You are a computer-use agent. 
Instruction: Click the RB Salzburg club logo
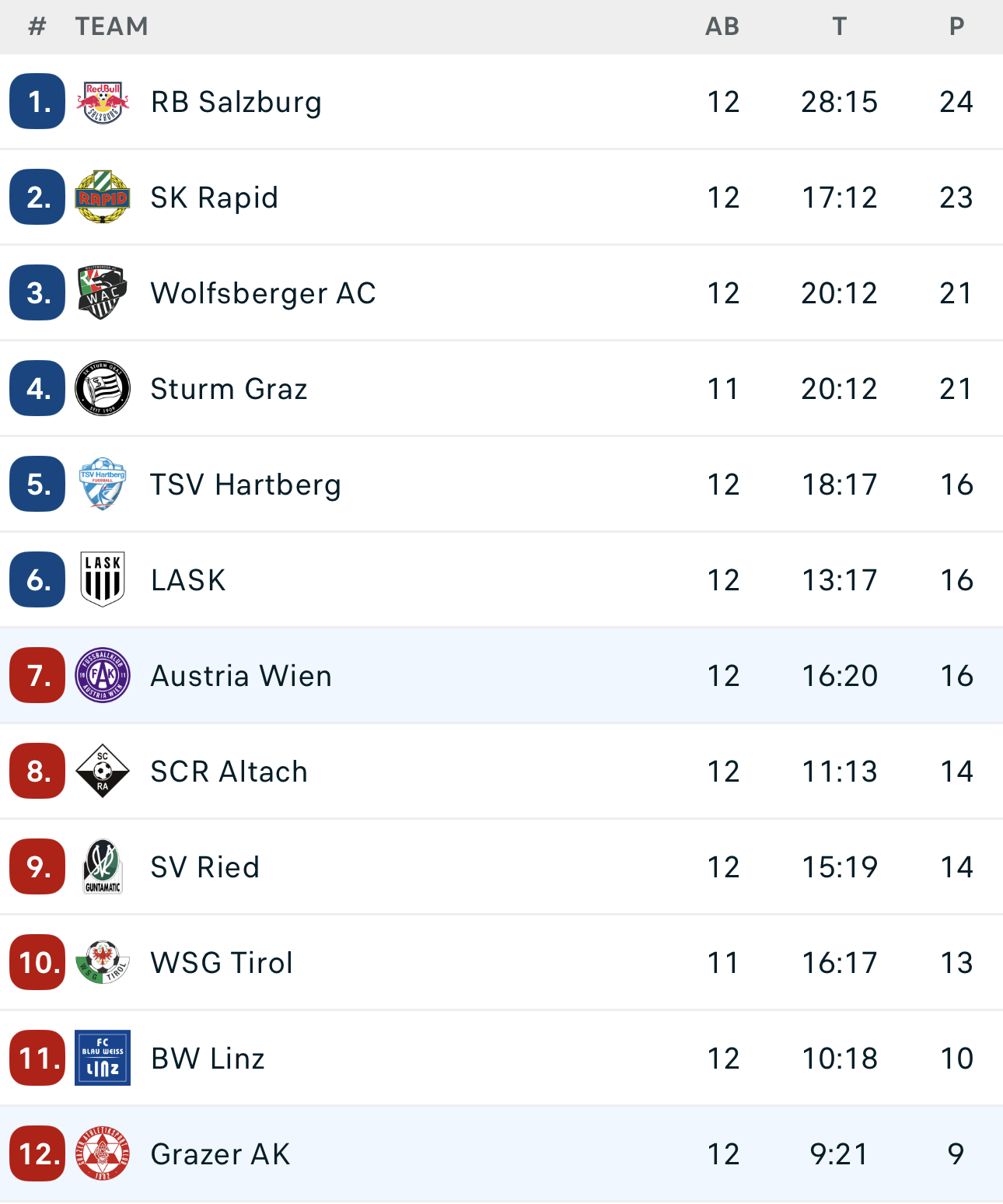pos(103,102)
